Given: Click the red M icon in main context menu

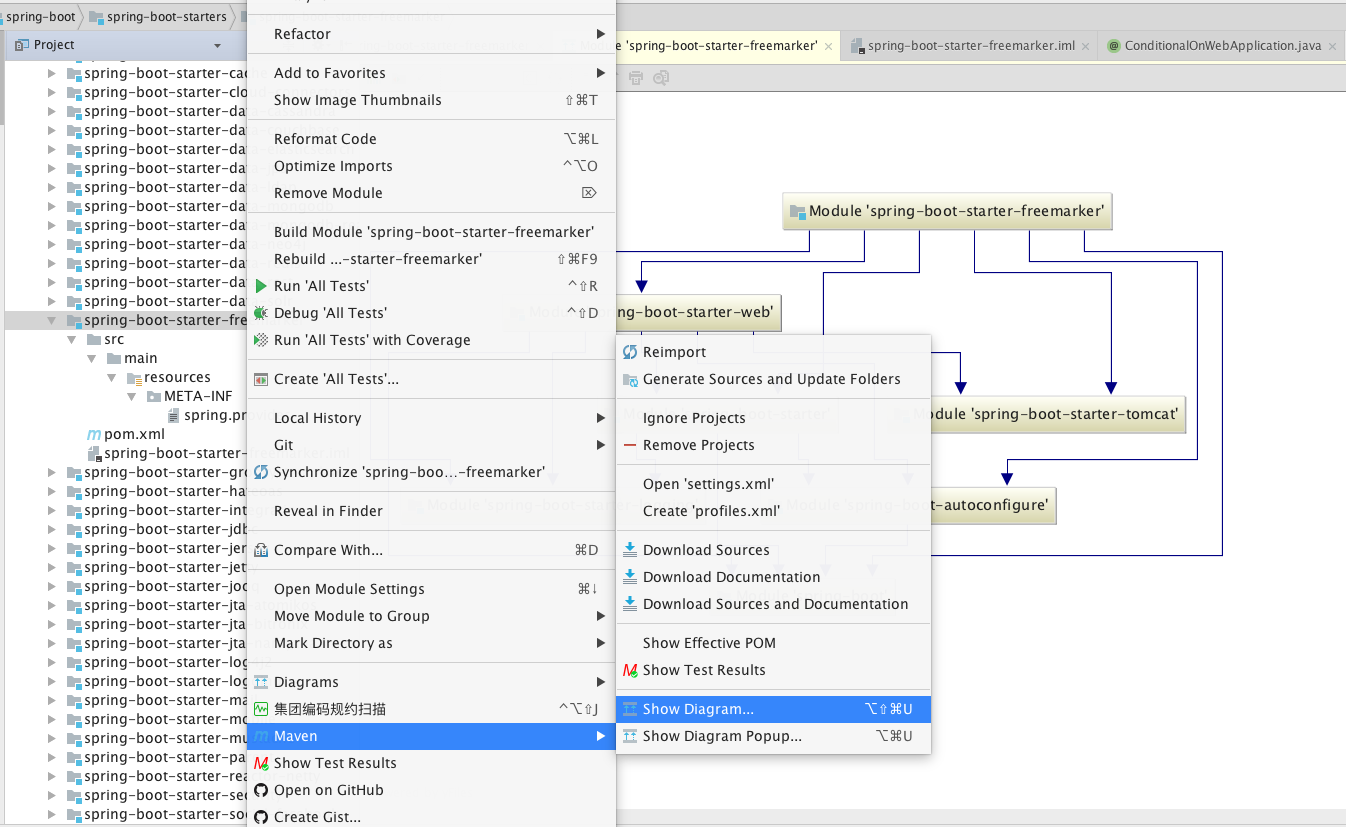Looking at the screenshot, I should (x=261, y=763).
